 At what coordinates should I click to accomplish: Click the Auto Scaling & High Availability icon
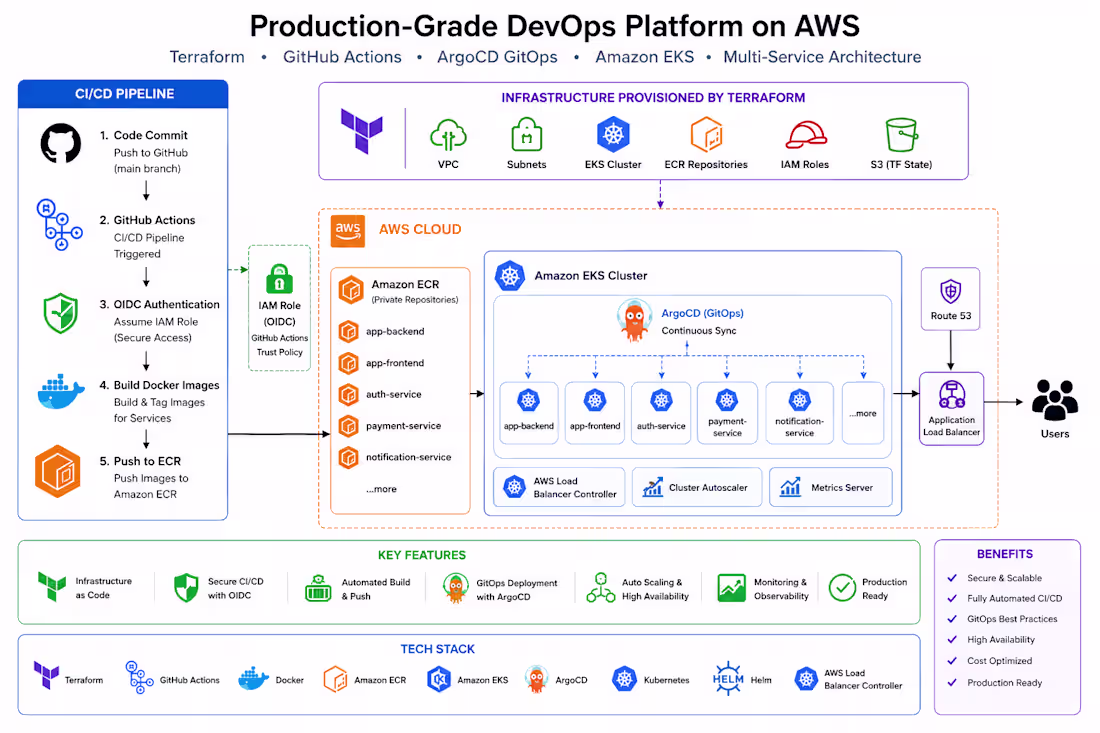[x=601, y=588]
